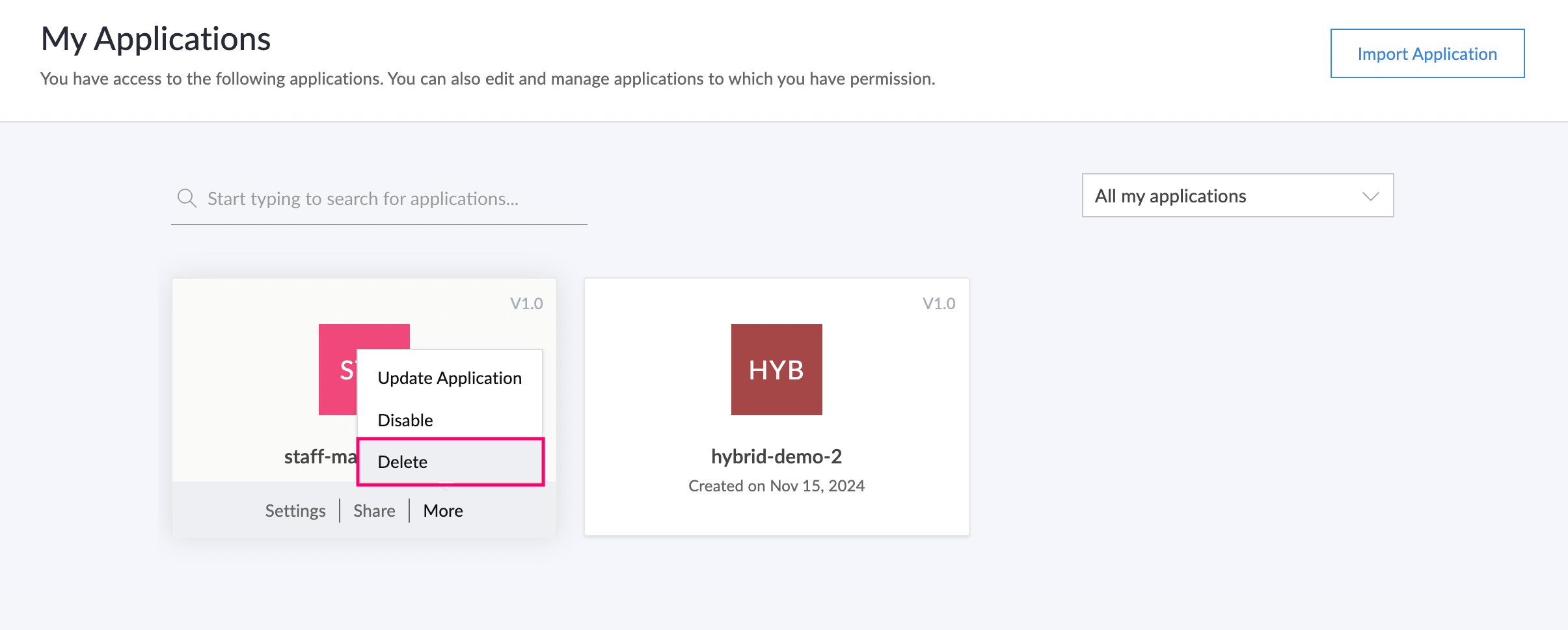
Task: Click the V1.0 label on staff card
Action: 526,303
